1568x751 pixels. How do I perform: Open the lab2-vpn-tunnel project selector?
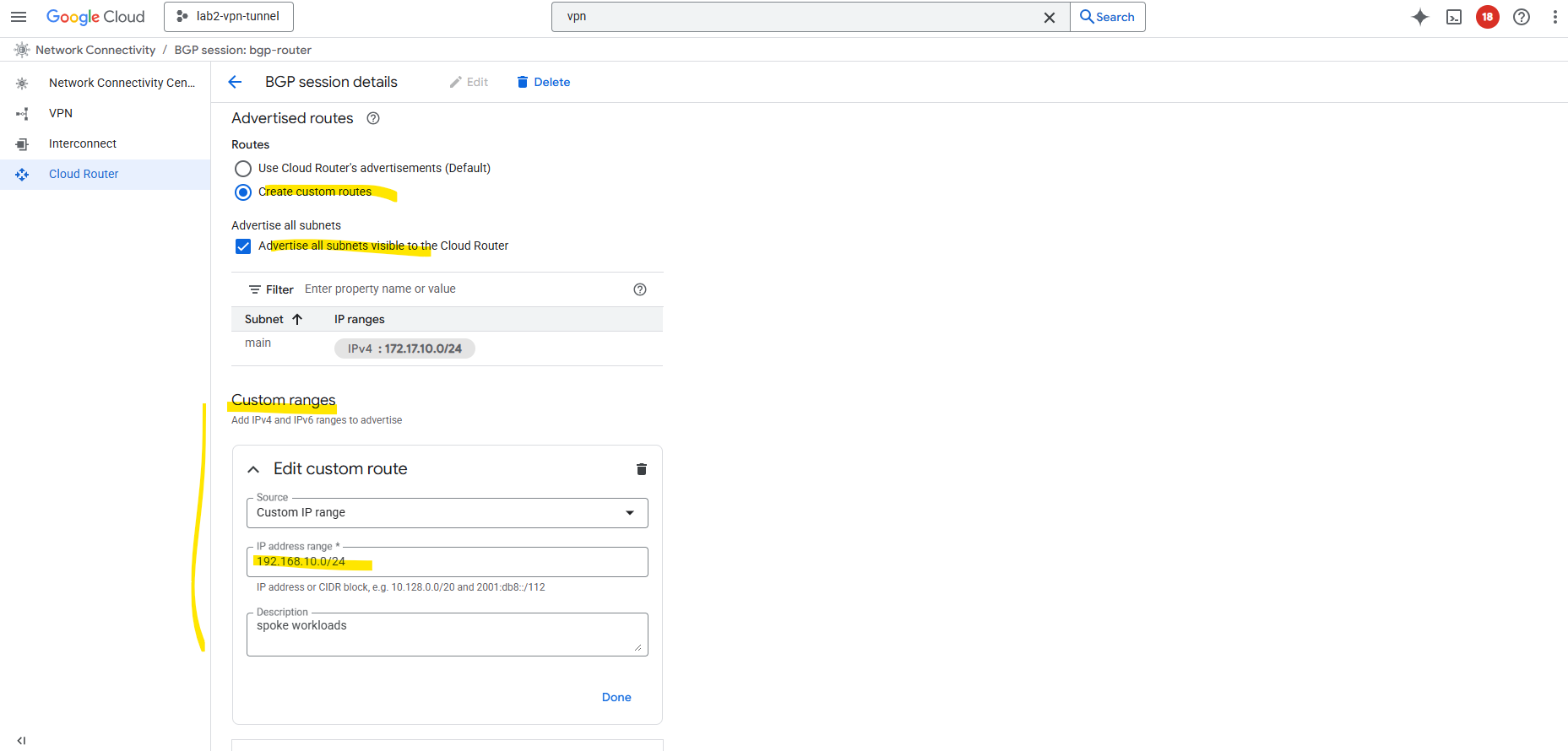[x=229, y=17]
